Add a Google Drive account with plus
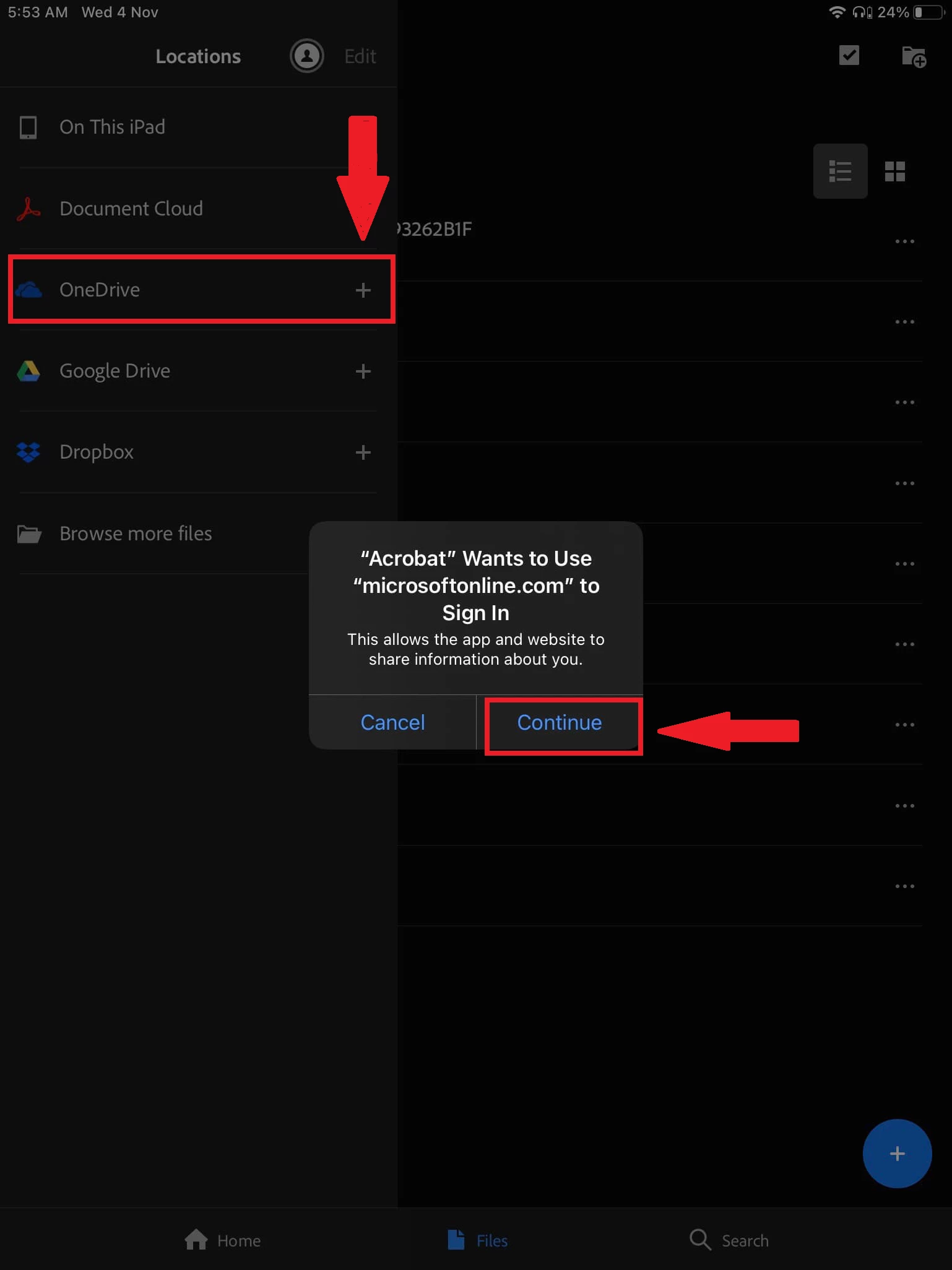 [363, 371]
